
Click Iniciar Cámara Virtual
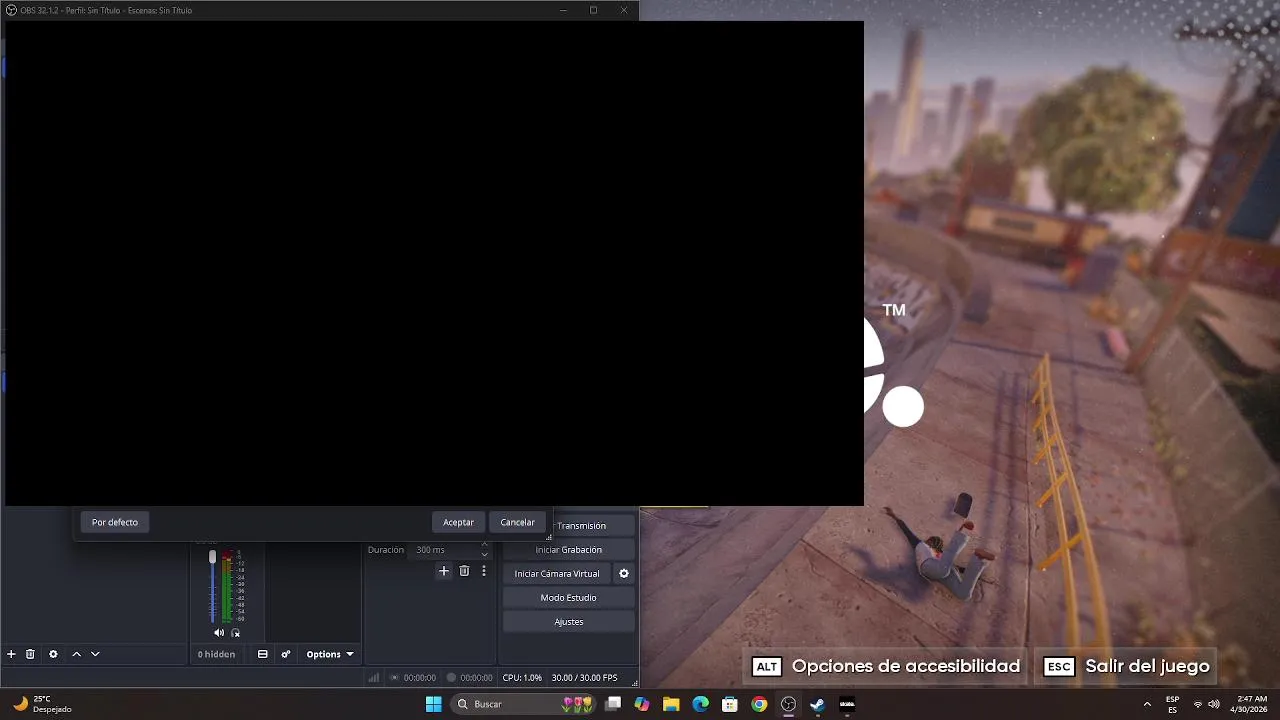pyautogui.click(x=557, y=574)
